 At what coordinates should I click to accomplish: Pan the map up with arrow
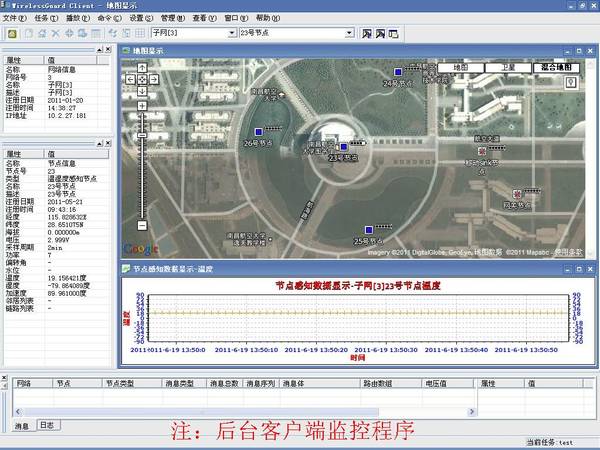(142, 68)
